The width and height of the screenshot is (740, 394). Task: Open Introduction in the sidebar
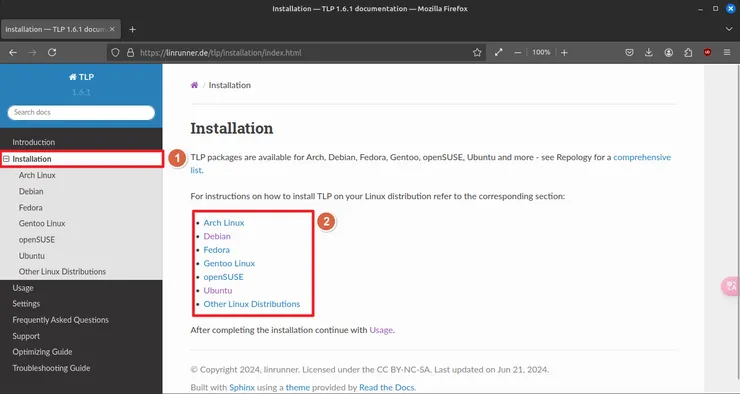point(34,142)
